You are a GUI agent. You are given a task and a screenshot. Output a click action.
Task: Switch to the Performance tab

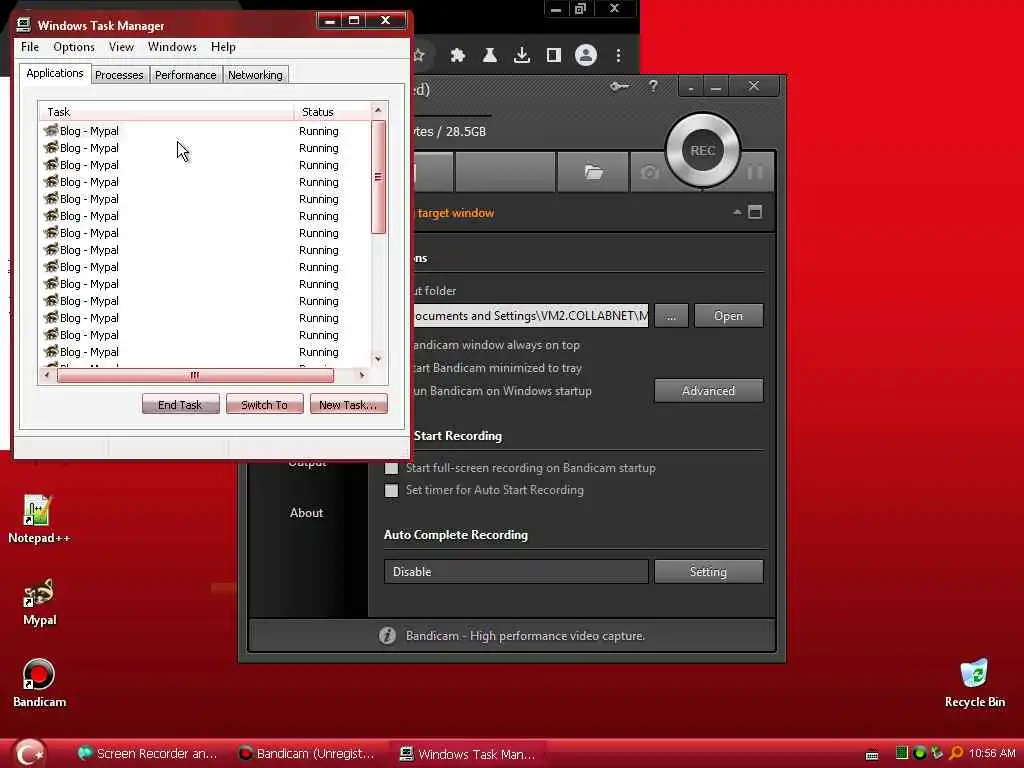click(x=185, y=75)
